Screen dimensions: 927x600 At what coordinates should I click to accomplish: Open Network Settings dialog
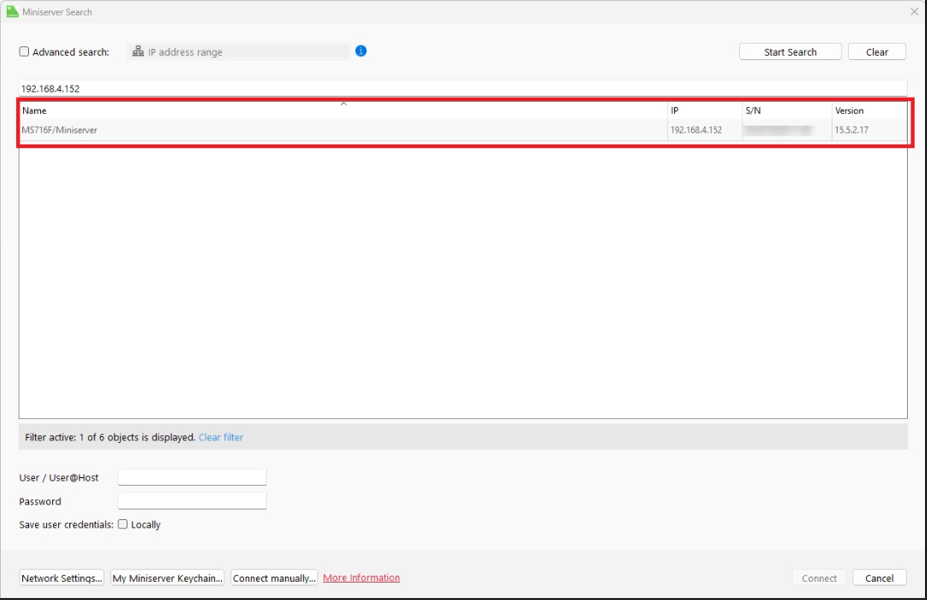[x=62, y=578]
